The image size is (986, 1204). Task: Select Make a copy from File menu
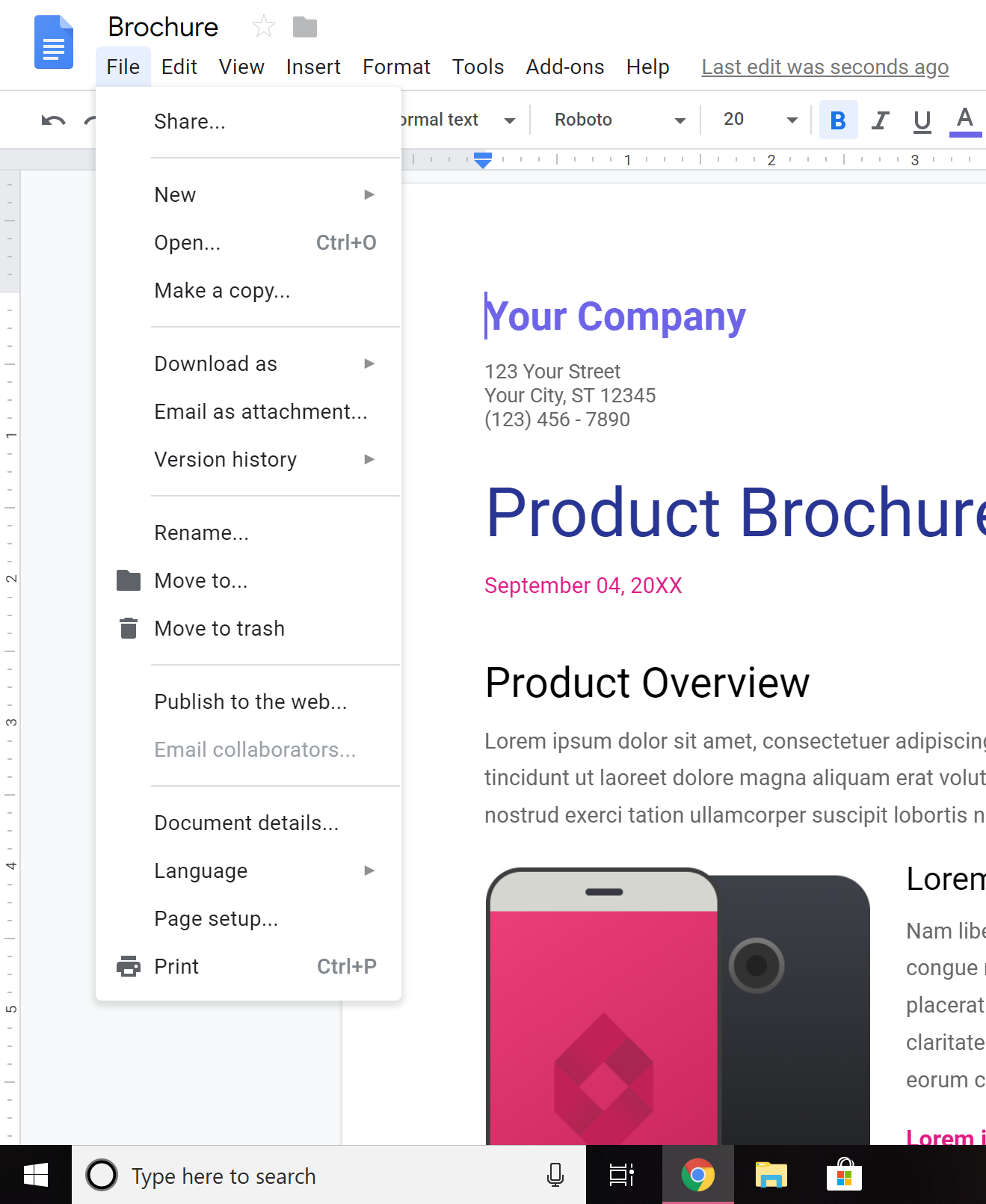[222, 290]
